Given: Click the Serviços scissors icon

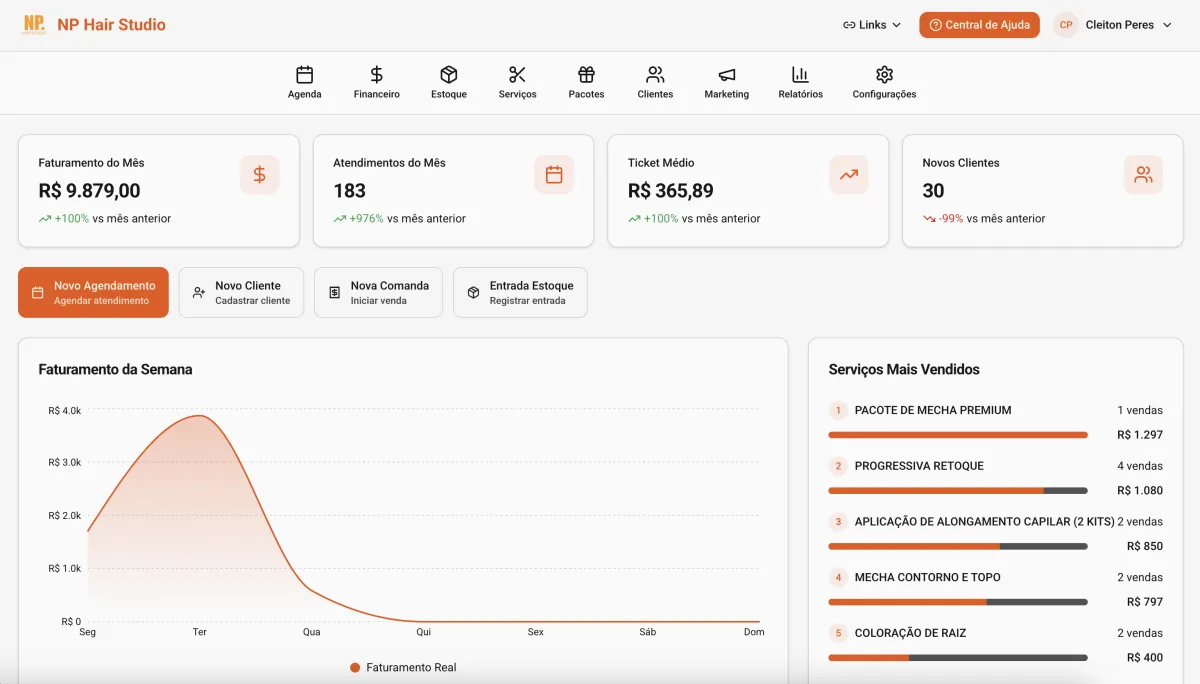Looking at the screenshot, I should (517, 75).
